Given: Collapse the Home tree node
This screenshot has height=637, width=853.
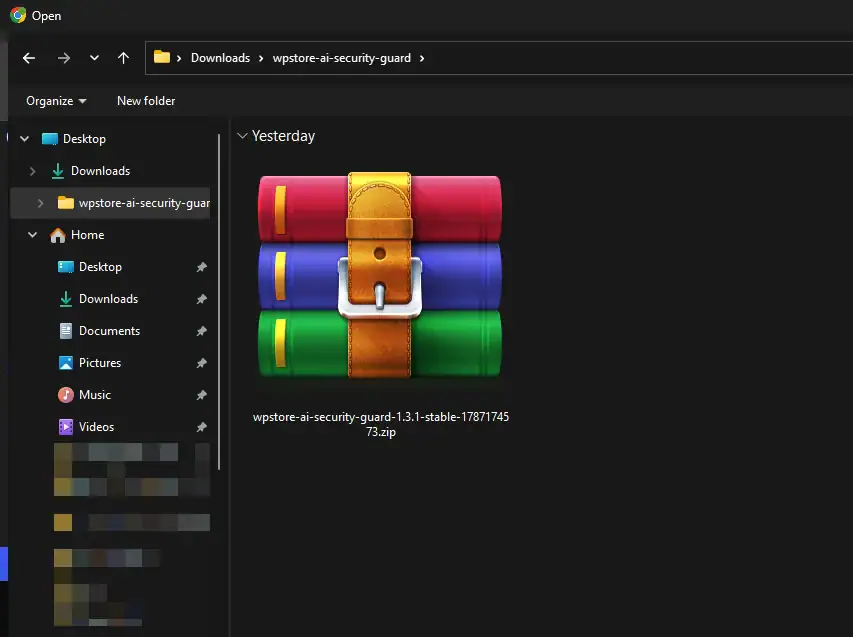Looking at the screenshot, I should (33, 235).
